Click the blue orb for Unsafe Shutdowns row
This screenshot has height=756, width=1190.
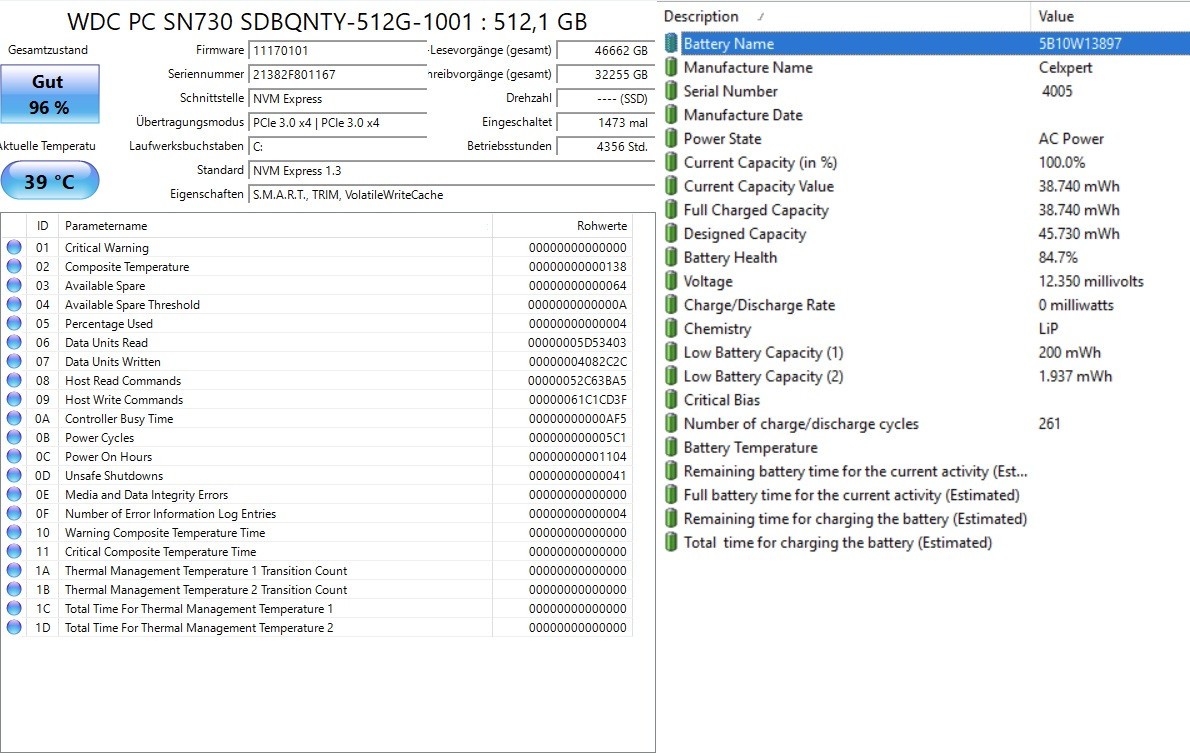pos(14,474)
